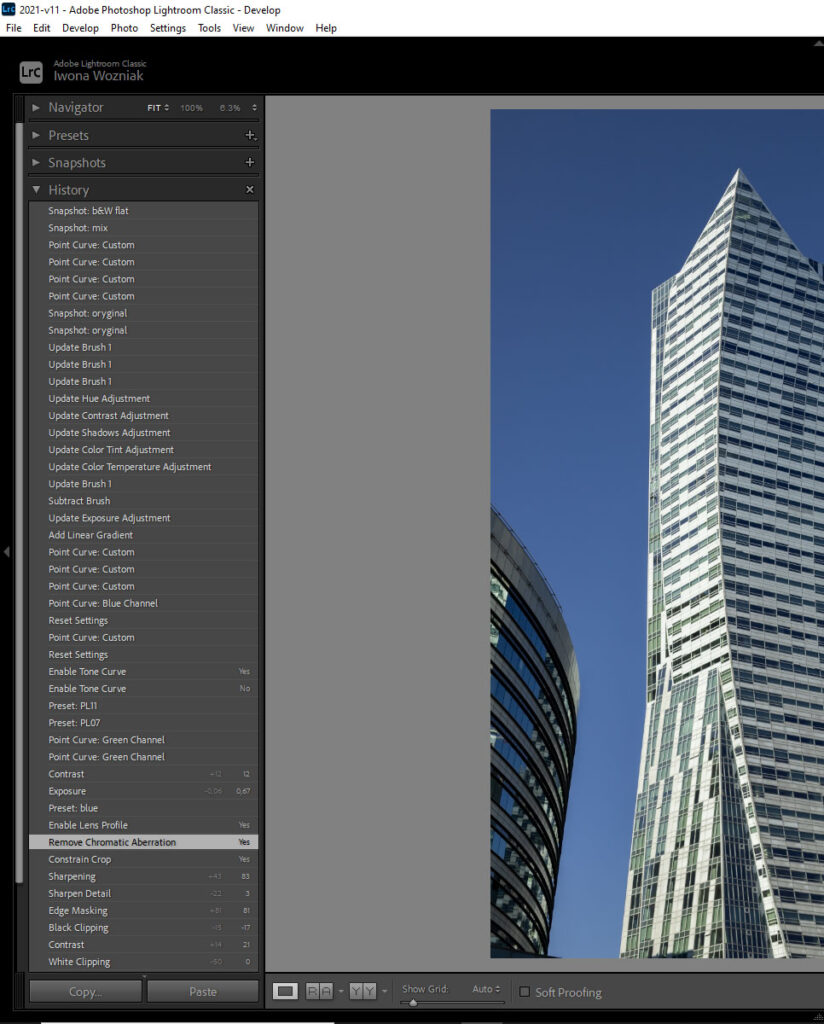Open the Before/After mode dropdown arrow

[384, 990]
